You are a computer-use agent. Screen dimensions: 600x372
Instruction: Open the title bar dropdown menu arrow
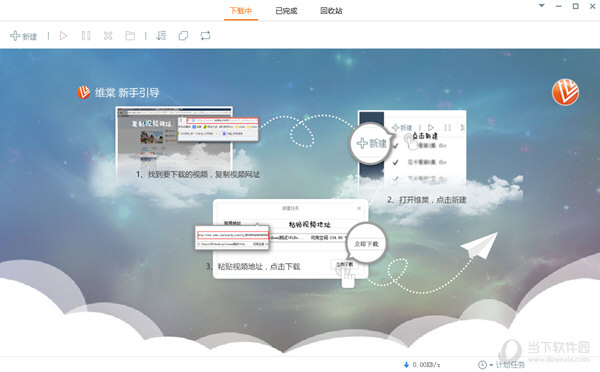click(x=541, y=6)
